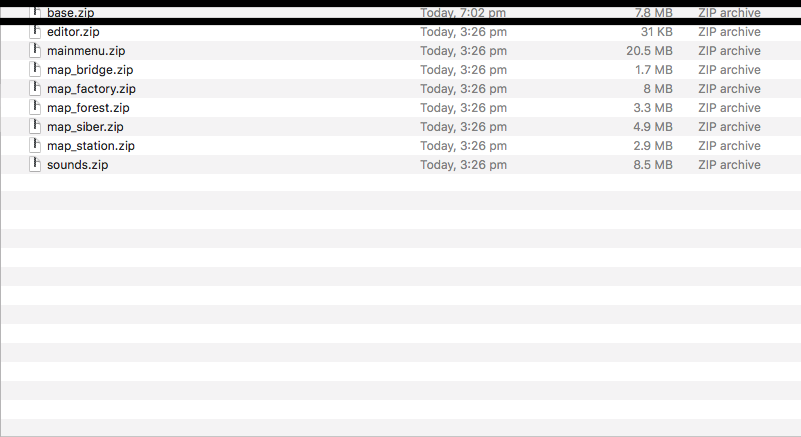Click ZIP archive kind for map_factory.zip
The width and height of the screenshot is (801, 437).
coord(729,89)
